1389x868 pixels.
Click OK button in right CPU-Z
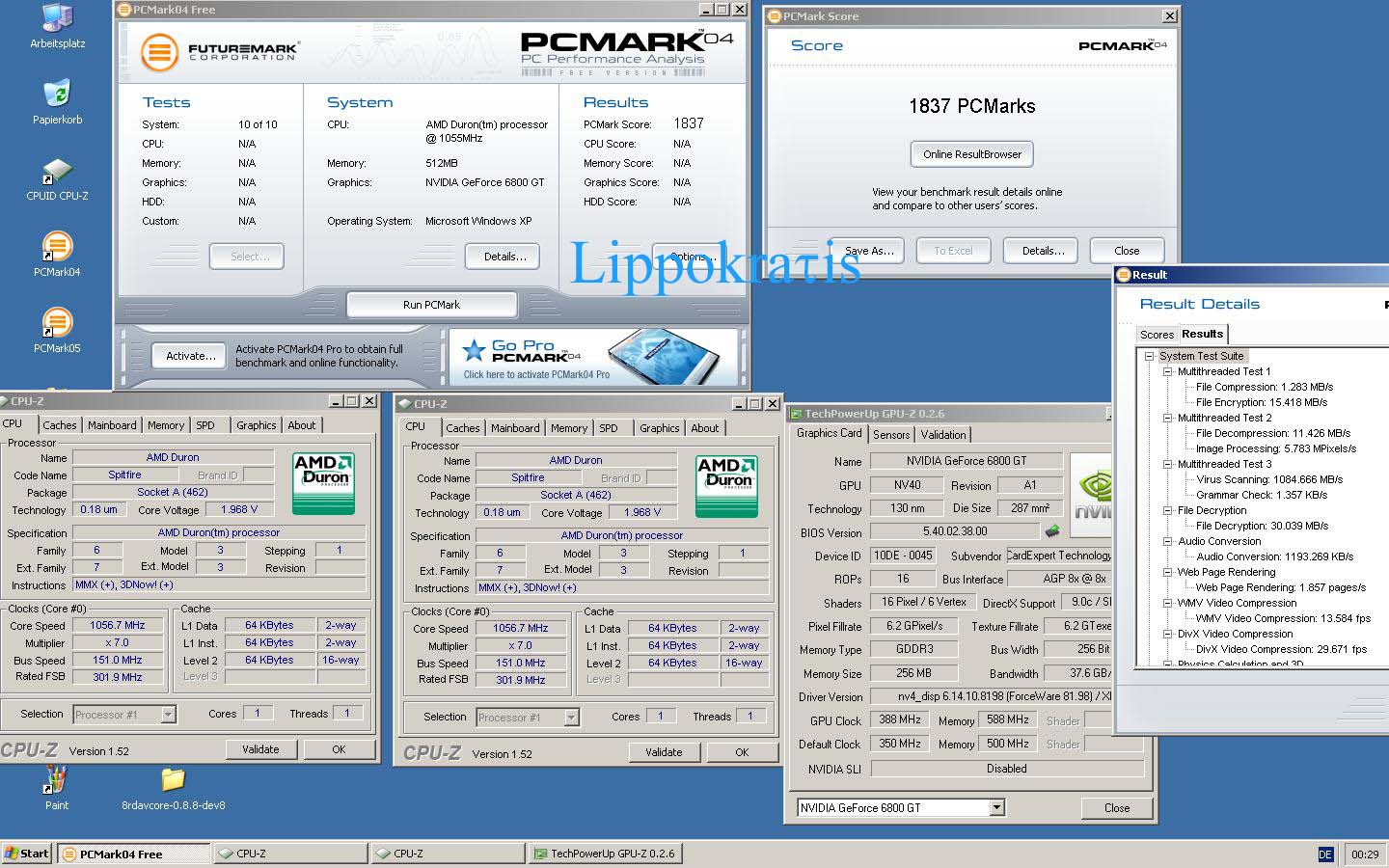click(742, 752)
